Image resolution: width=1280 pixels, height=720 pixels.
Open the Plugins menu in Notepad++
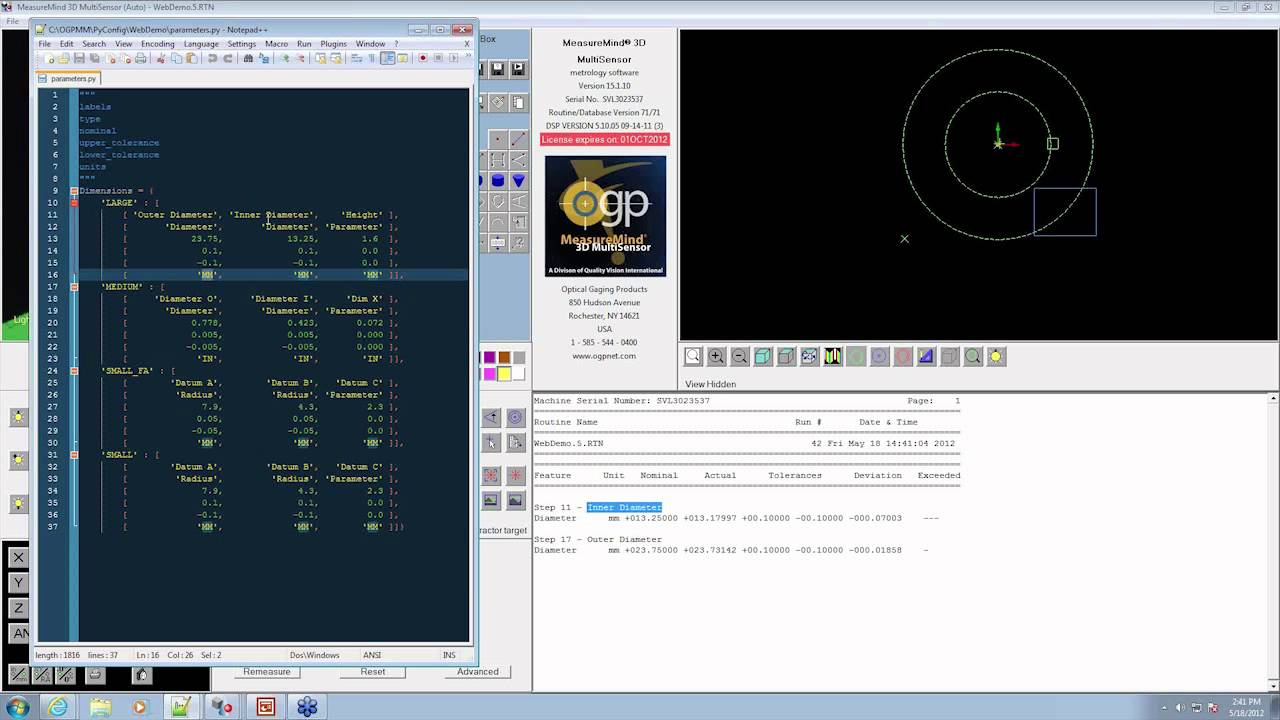333,44
